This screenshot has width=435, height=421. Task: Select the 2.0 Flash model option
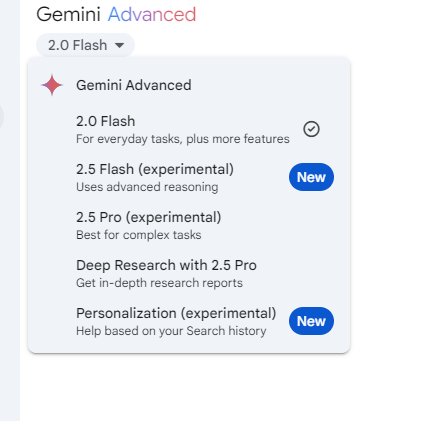pos(189,129)
